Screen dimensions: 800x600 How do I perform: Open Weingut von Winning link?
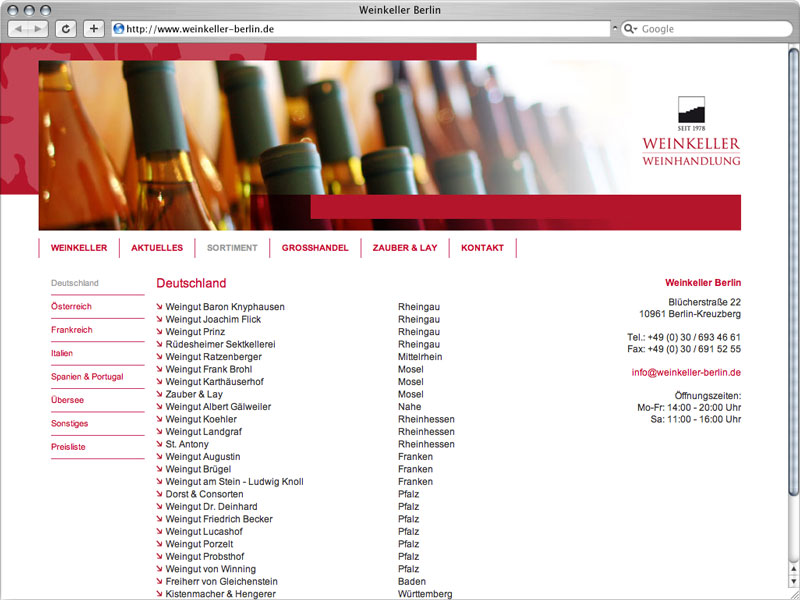[x=211, y=569]
